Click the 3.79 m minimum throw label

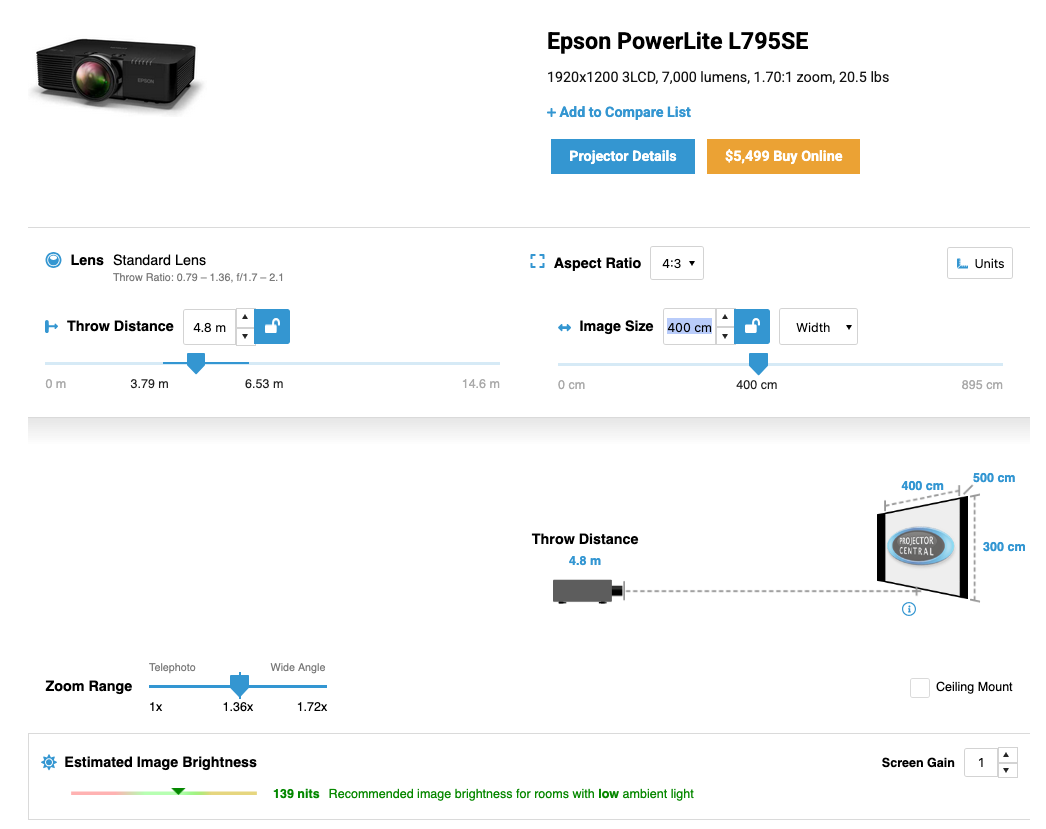coord(149,384)
